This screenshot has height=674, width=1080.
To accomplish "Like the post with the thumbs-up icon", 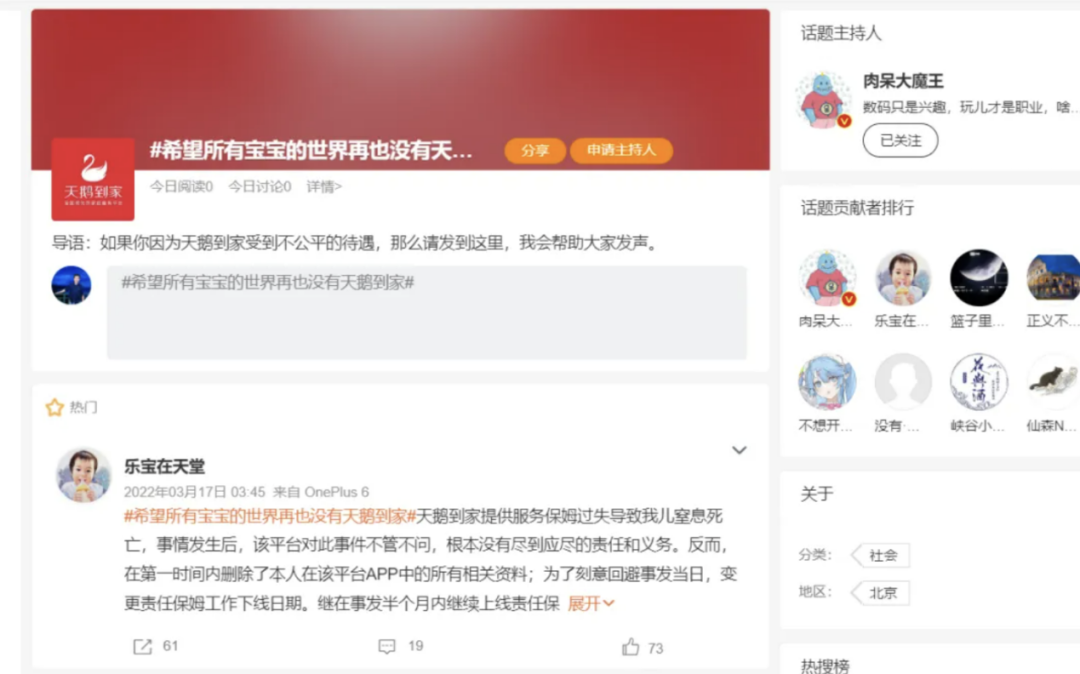I will 630,646.
